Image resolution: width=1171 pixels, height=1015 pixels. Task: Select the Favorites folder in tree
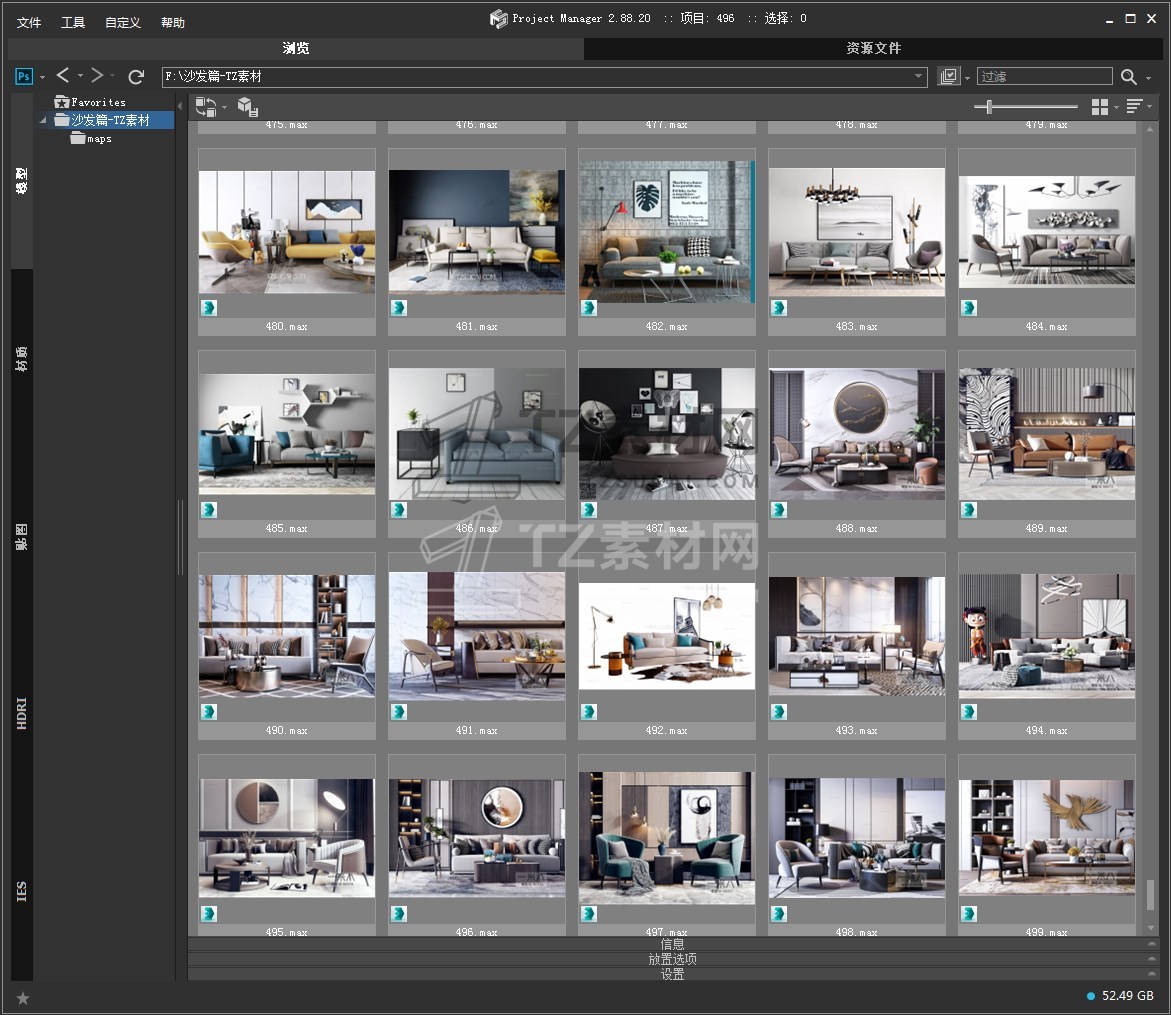coord(97,102)
